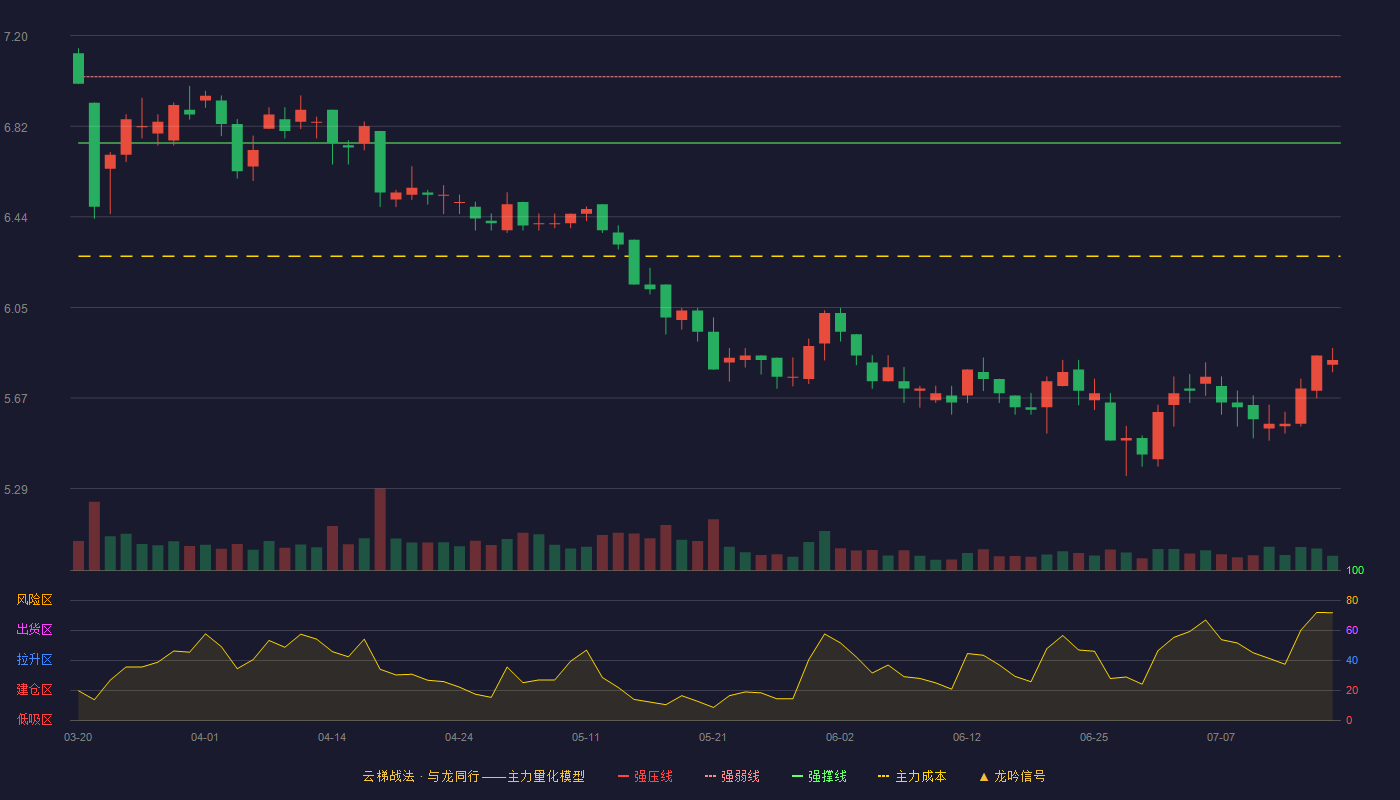
Task: Toggle the 主力成本 legend entry
Action: pyautogui.click(x=912, y=776)
